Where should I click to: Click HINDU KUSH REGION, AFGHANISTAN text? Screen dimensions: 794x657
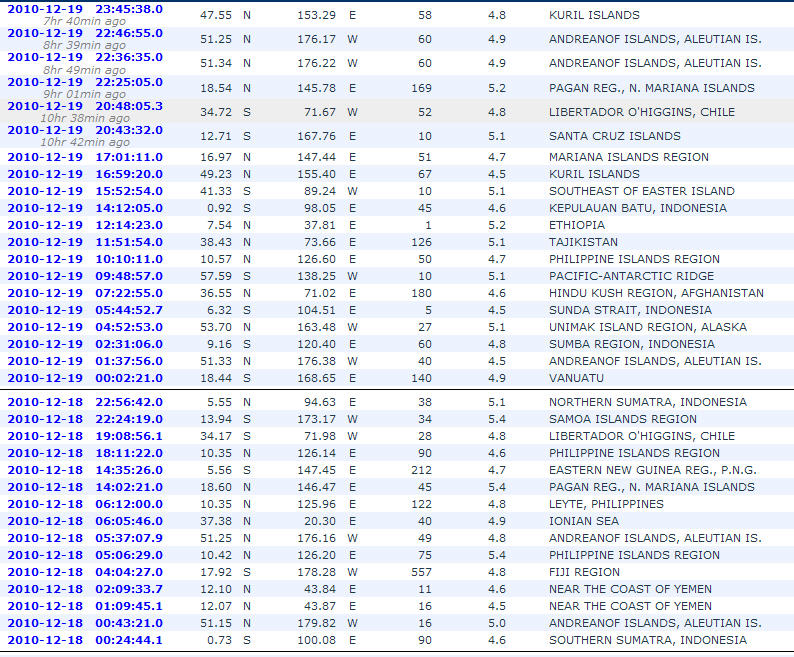click(656, 293)
